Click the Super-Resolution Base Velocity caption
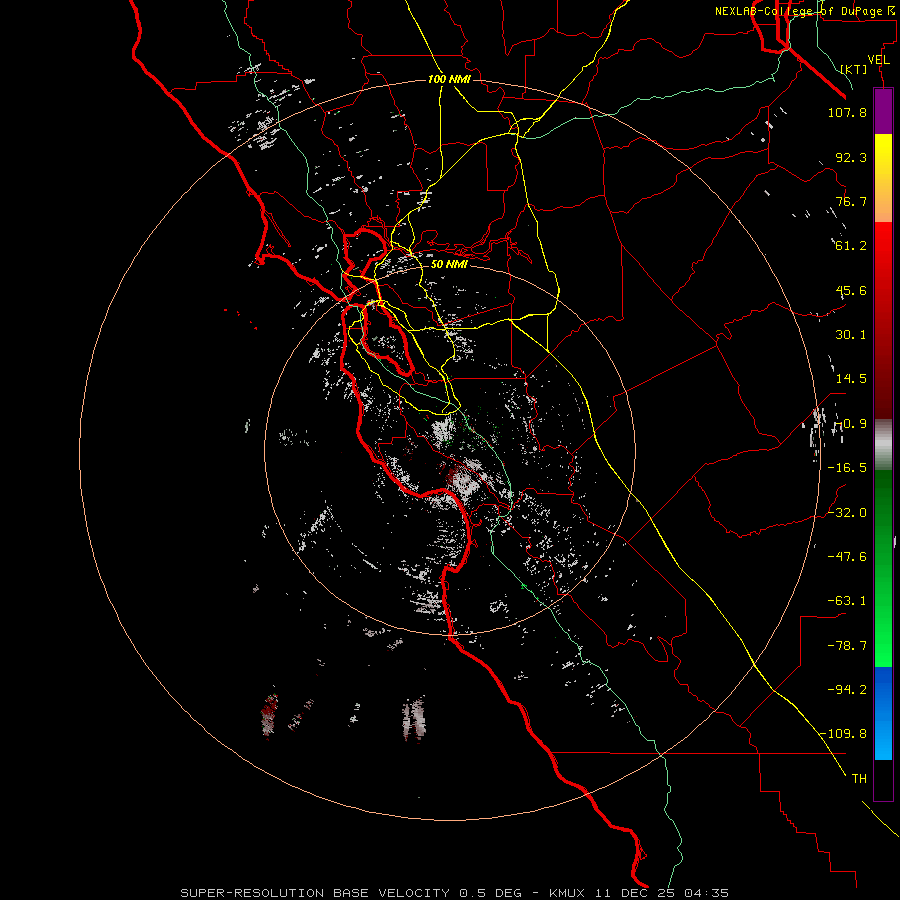 point(455,893)
